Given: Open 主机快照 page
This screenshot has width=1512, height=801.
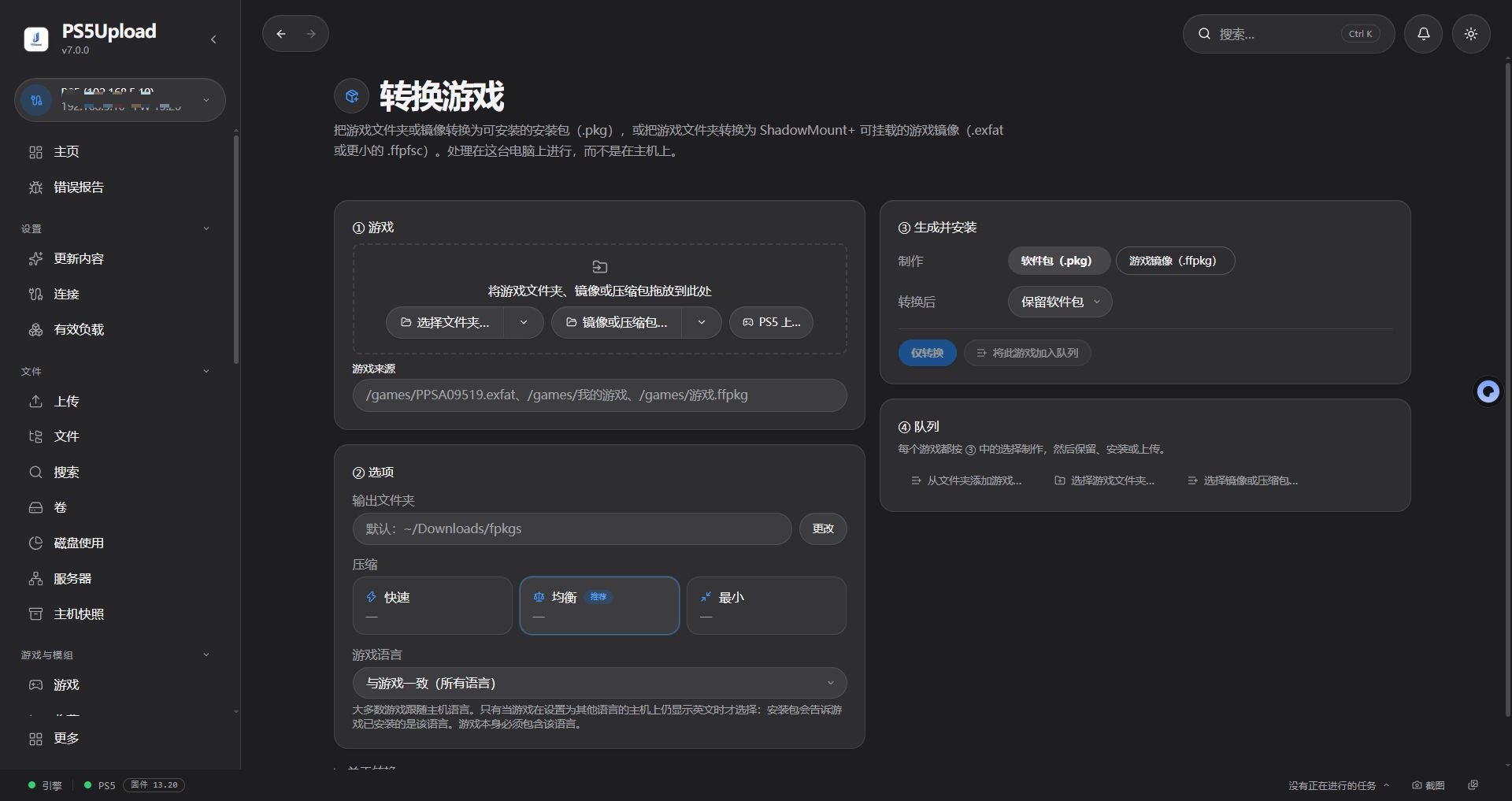Looking at the screenshot, I should point(119,614).
